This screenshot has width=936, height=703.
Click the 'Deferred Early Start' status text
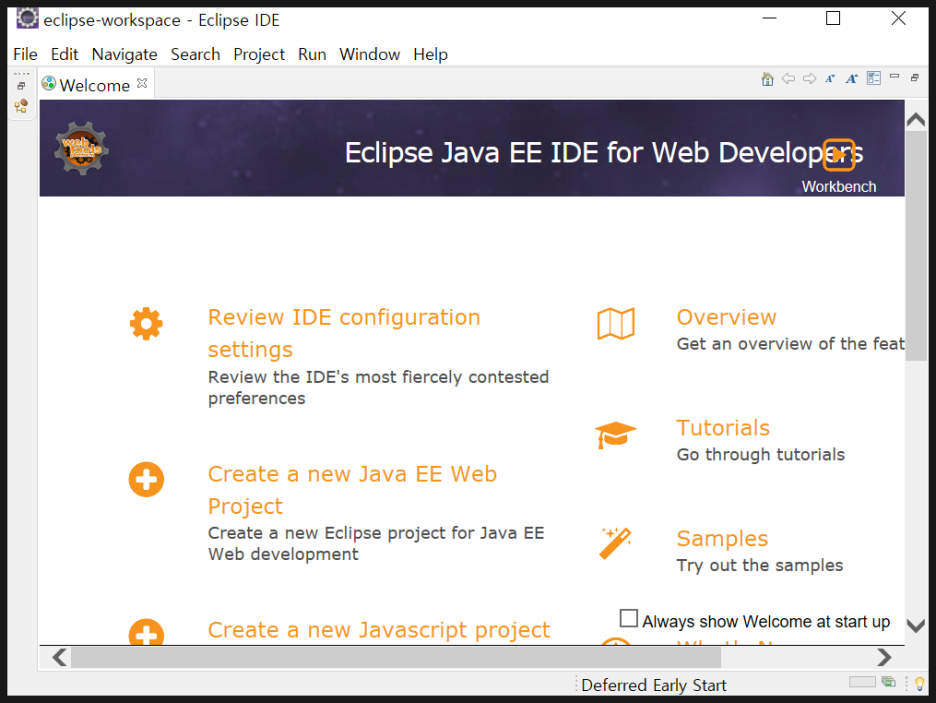(654, 685)
